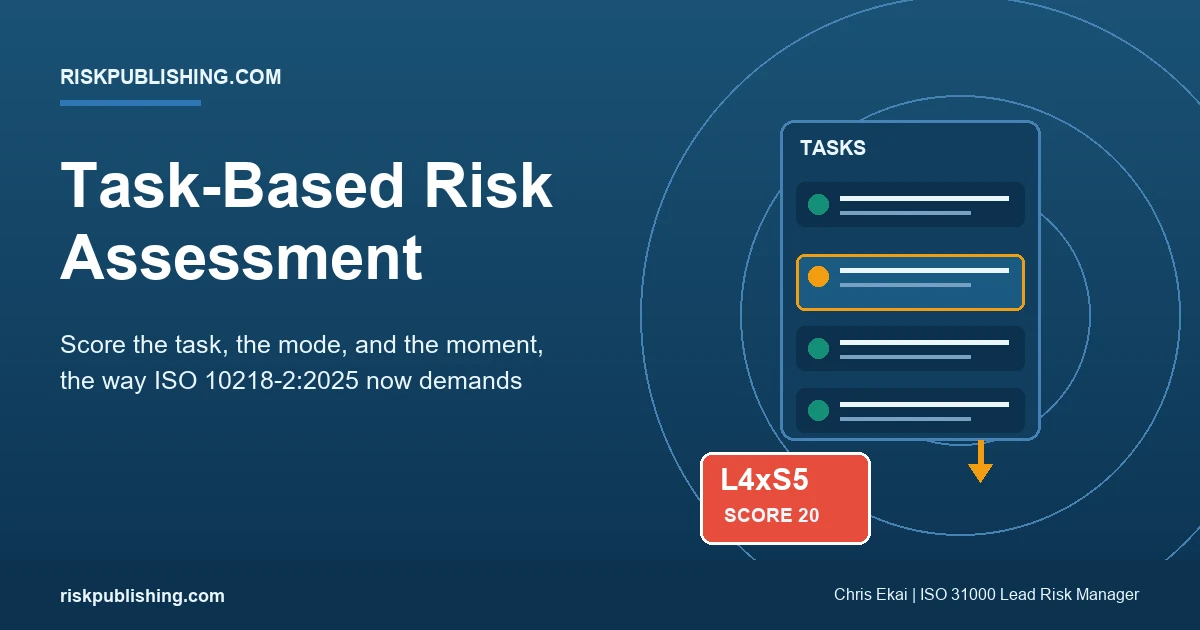Viewport: 1200px width, 630px height.
Task: Click the text "the way ISO 10218-2:2025 now demands"
Action: tap(291, 381)
